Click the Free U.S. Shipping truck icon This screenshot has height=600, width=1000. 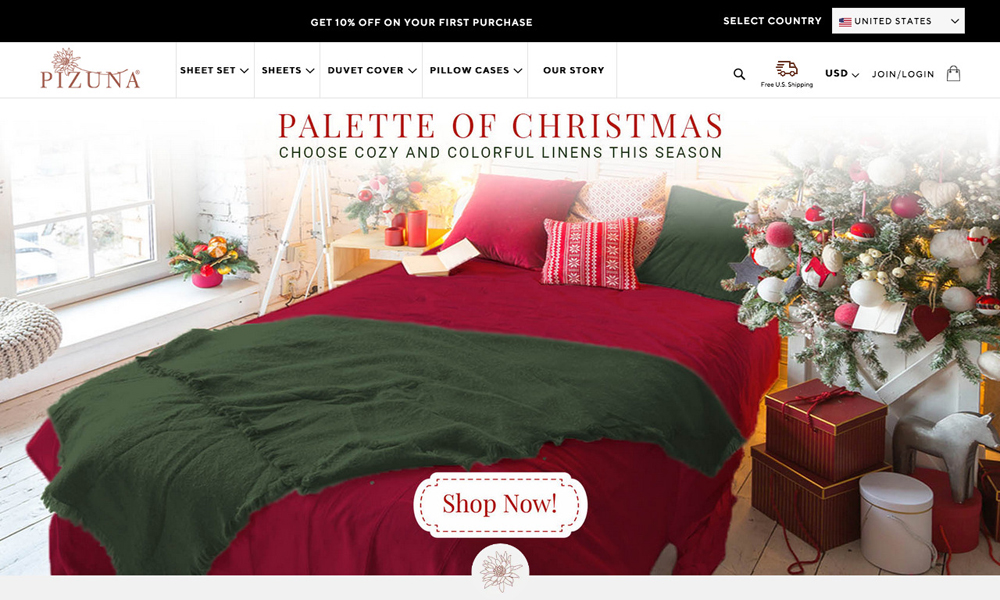[786, 68]
